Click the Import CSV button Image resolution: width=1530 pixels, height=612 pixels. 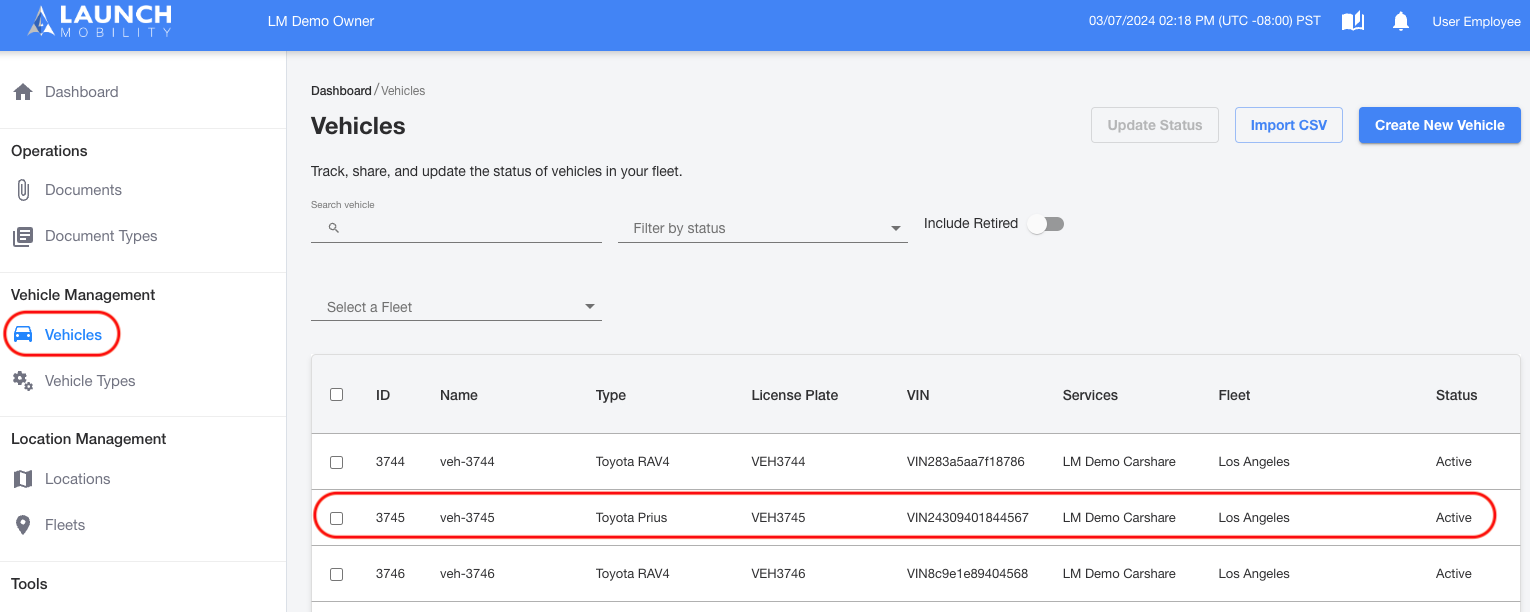pyautogui.click(x=1289, y=125)
